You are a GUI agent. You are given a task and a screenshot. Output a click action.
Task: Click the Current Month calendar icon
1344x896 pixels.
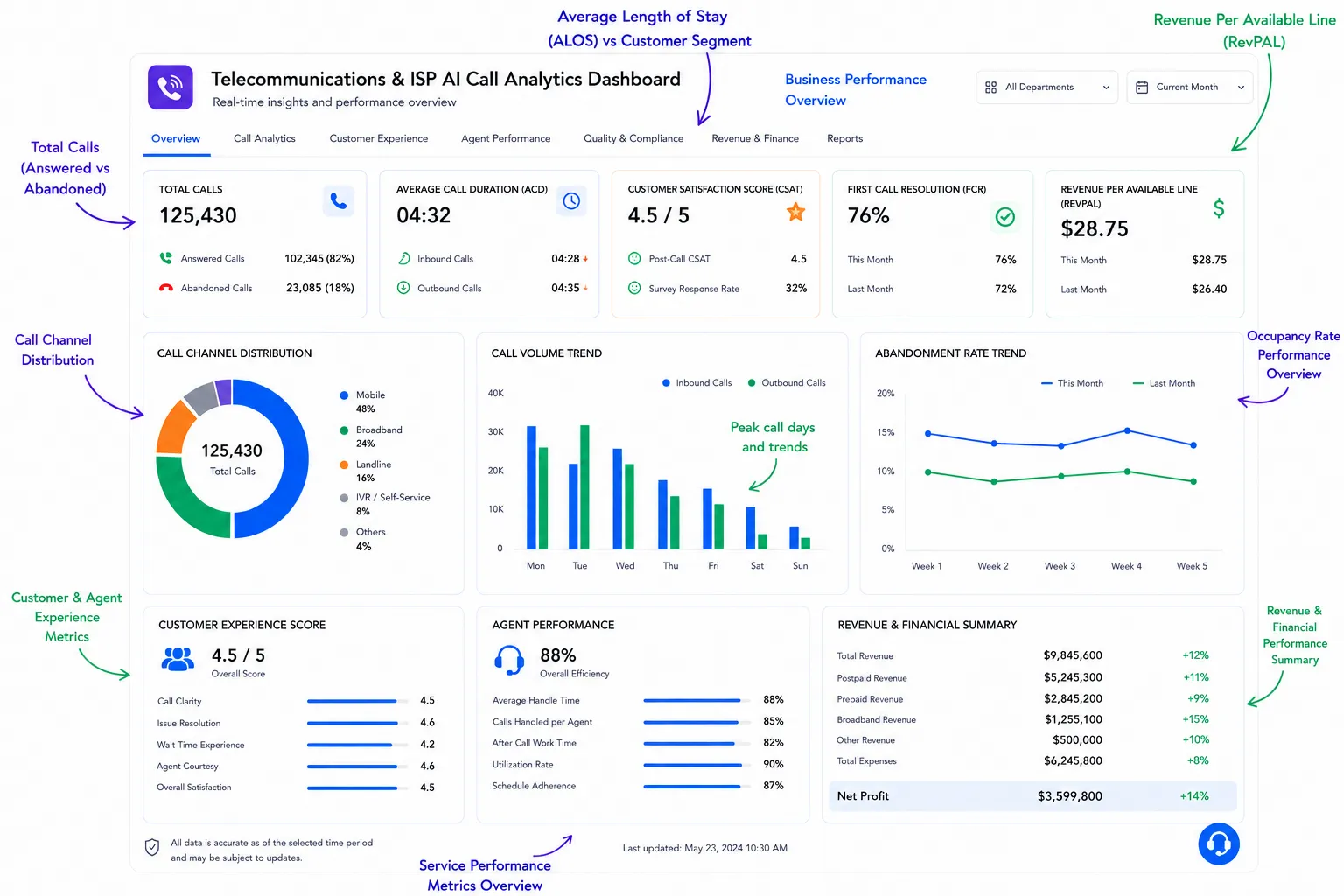pos(1142,87)
